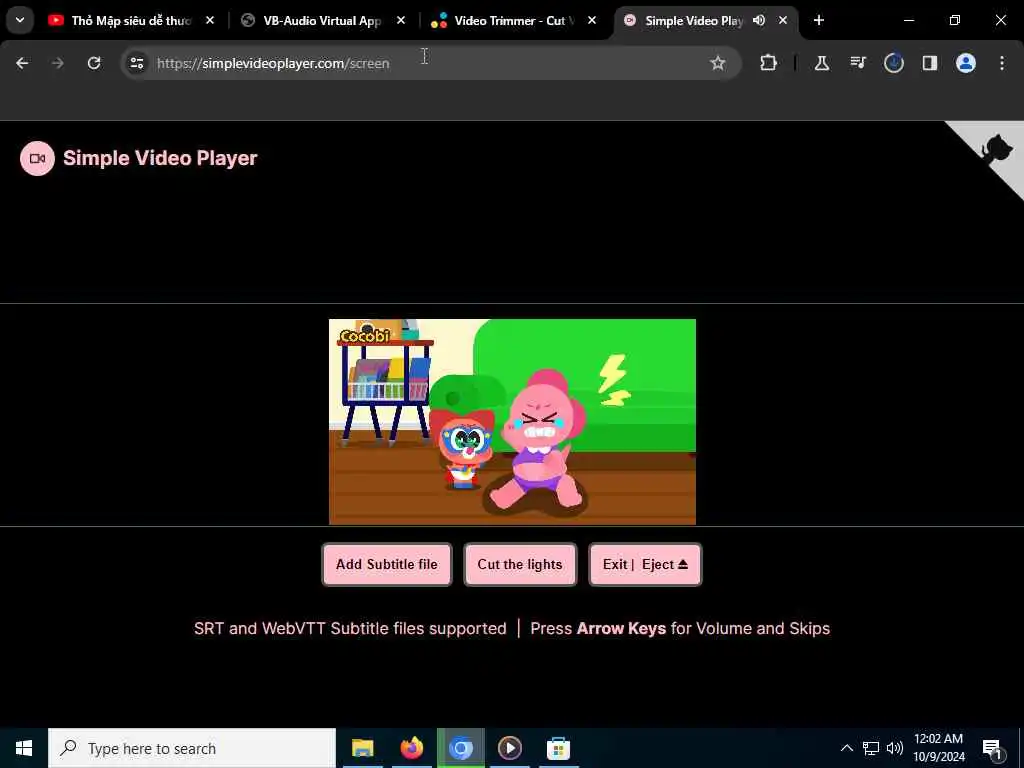The width and height of the screenshot is (1024, 768).
Task: Close the Video Trimmer tab
Action: [592, 21]
